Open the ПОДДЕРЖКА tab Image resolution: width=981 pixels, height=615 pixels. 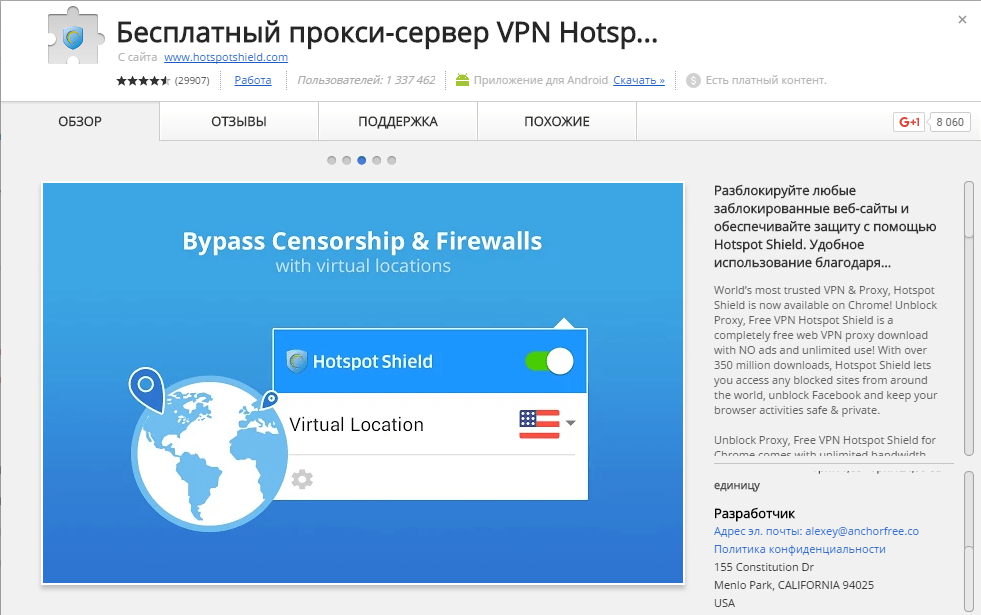(x=398, y=121)
